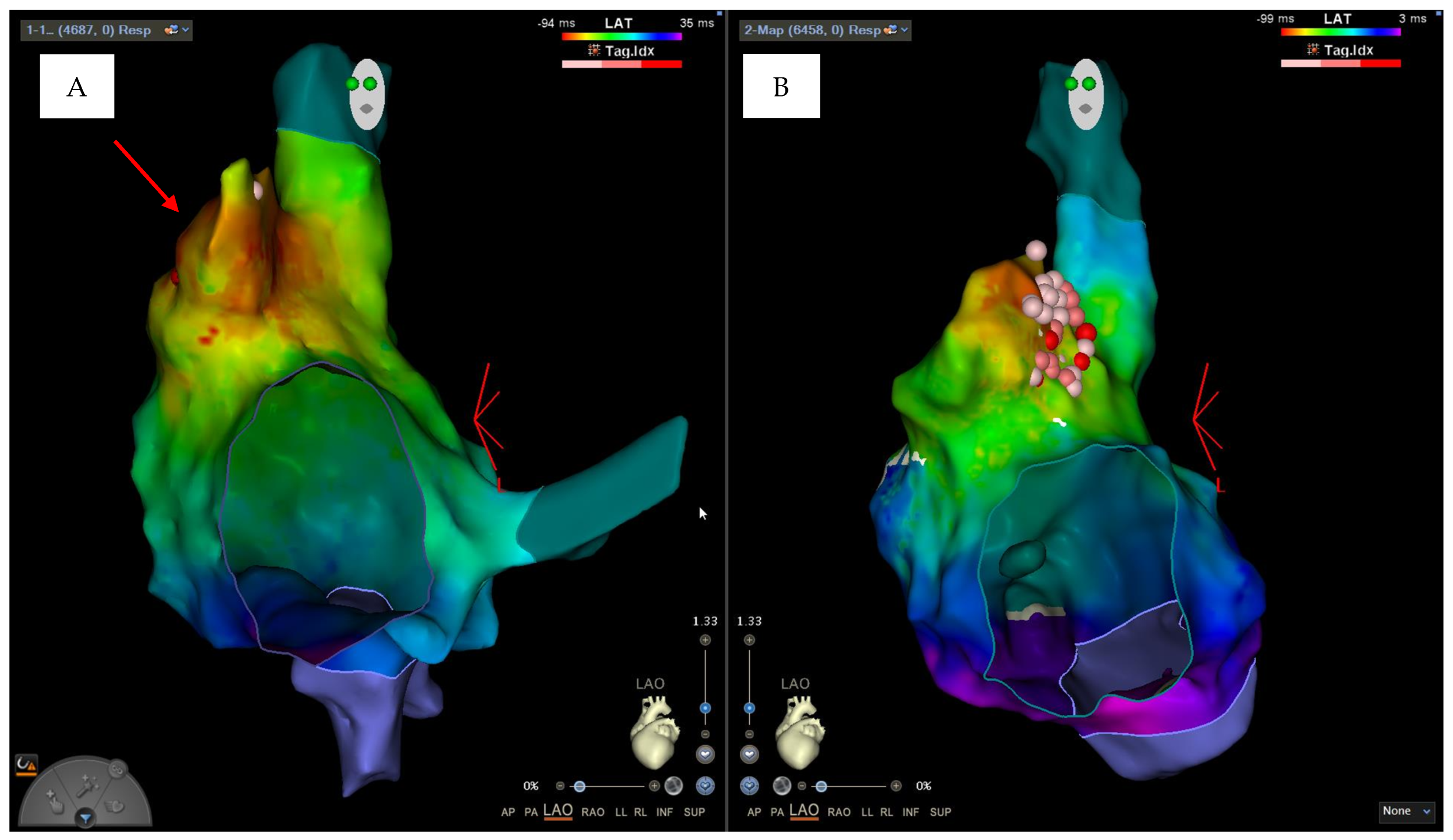Toggle right panel heart view button
Image resolution: width=1453 pixels, height=840 pixels.
click(x=749, y=754)
